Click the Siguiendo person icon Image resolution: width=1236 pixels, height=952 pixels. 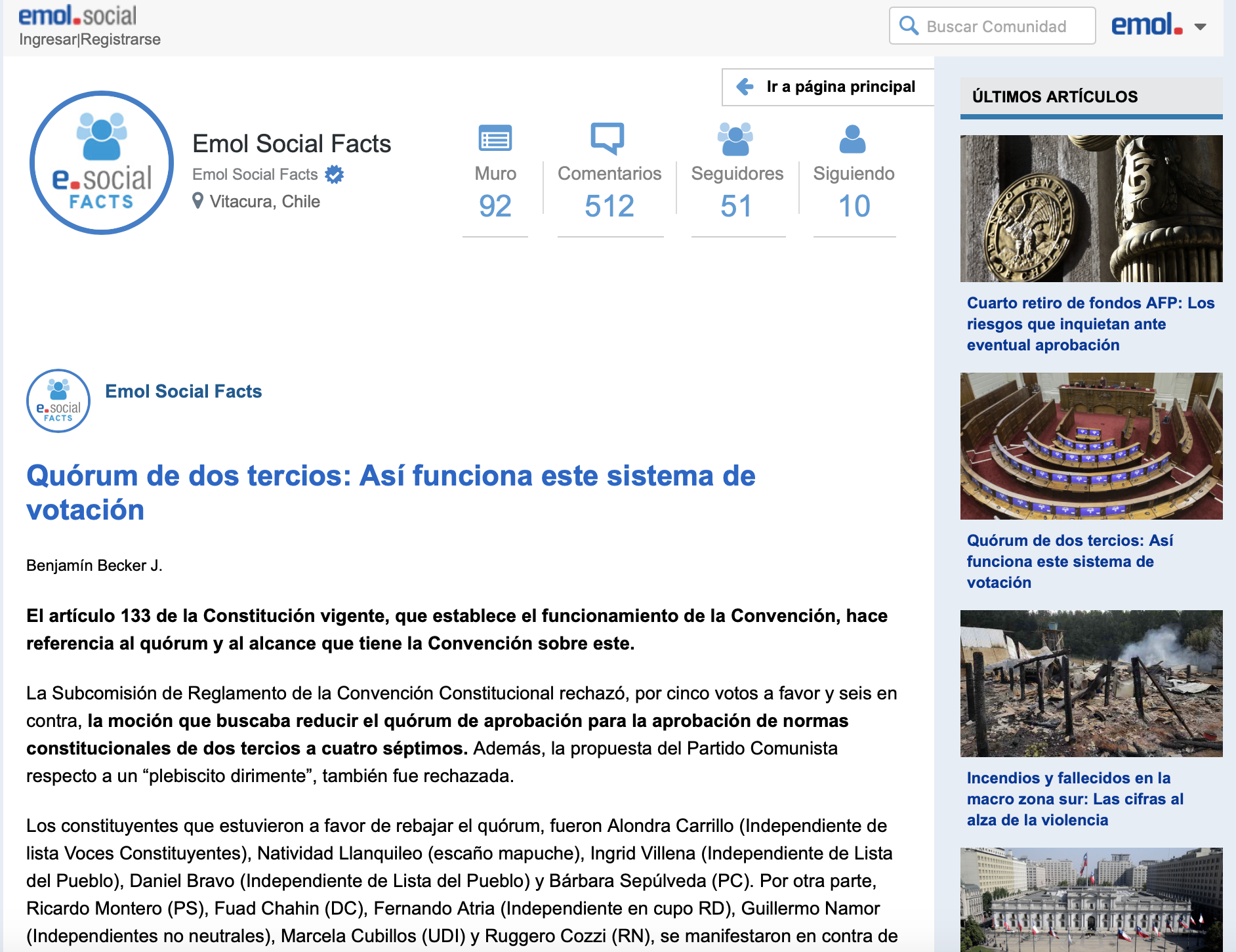(853, 139)
